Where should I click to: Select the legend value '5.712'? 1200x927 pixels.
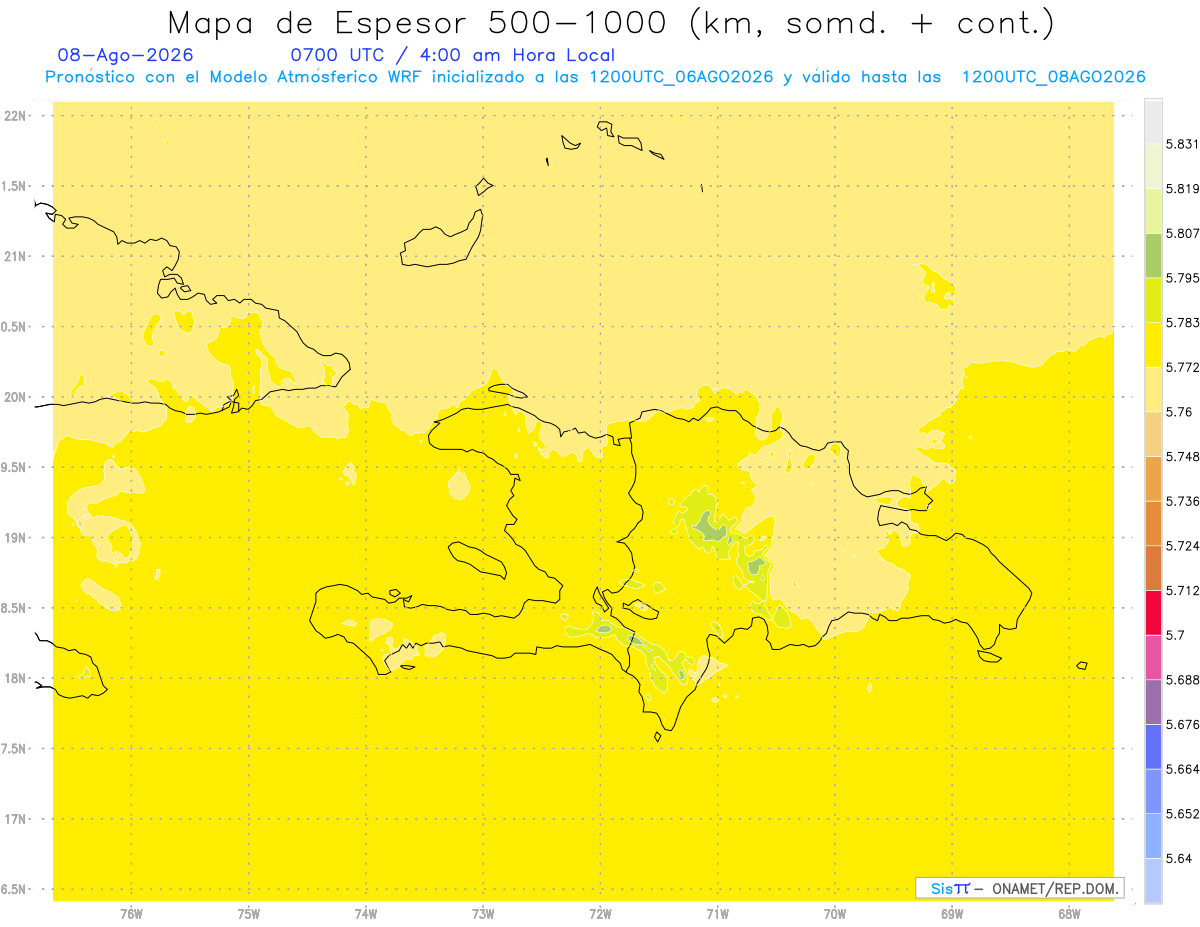(1182, 591)
